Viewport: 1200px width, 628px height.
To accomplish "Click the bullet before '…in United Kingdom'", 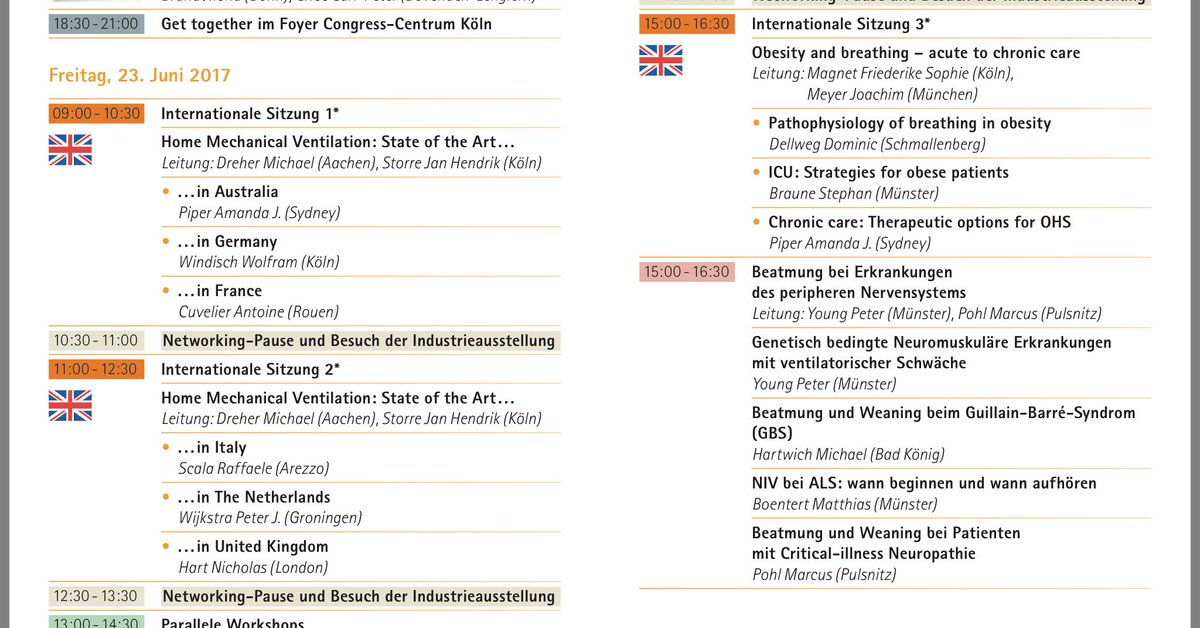I will (x=166, y=547).
